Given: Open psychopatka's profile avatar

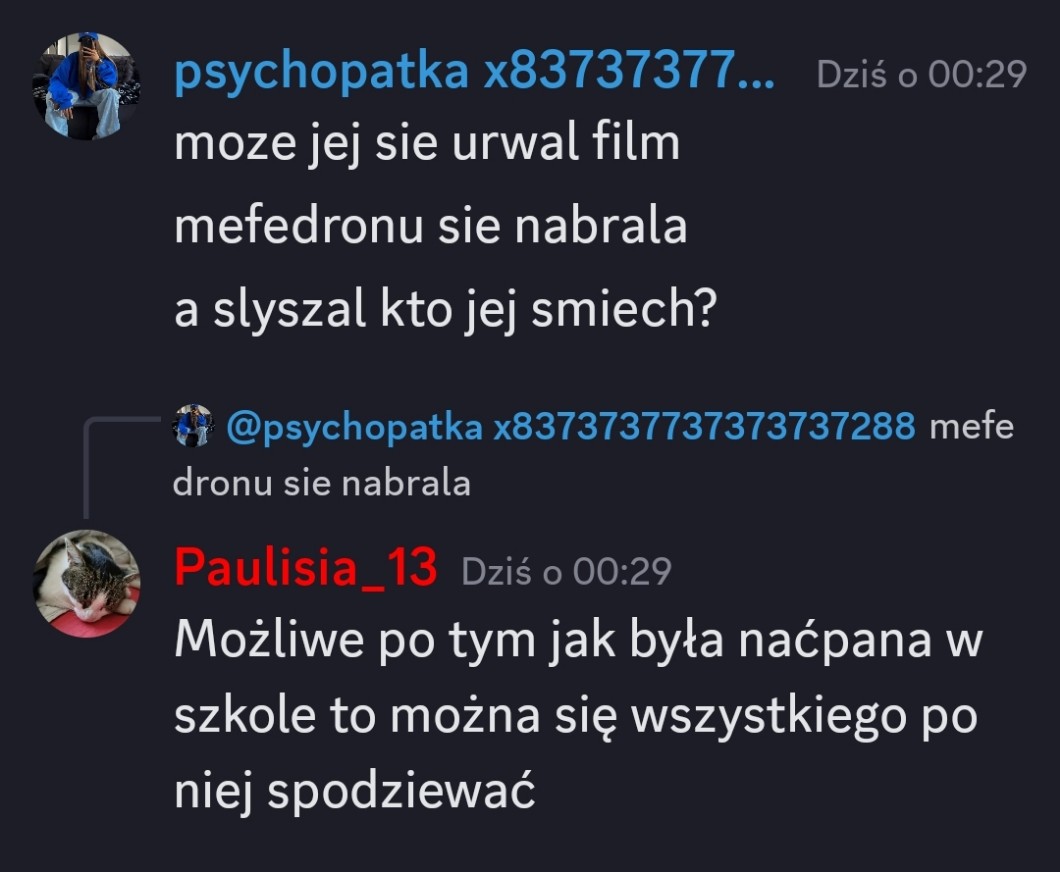Looking at the screenshot, I should coord(87,87).
